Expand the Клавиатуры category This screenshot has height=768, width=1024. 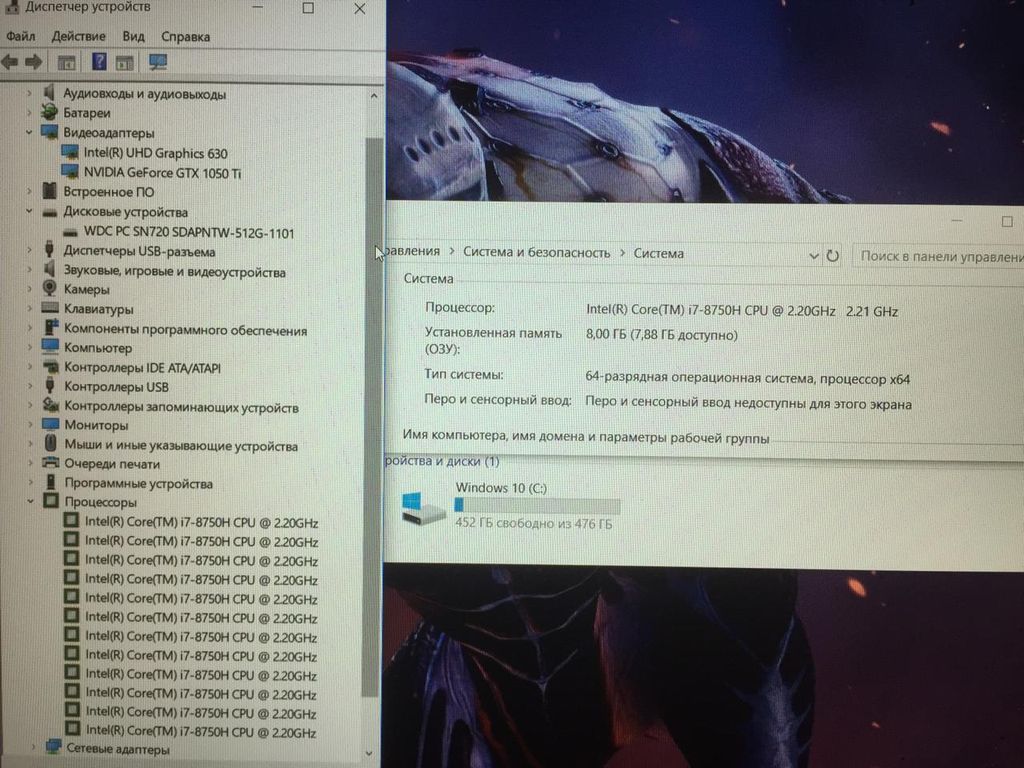(x=30, y=309)
